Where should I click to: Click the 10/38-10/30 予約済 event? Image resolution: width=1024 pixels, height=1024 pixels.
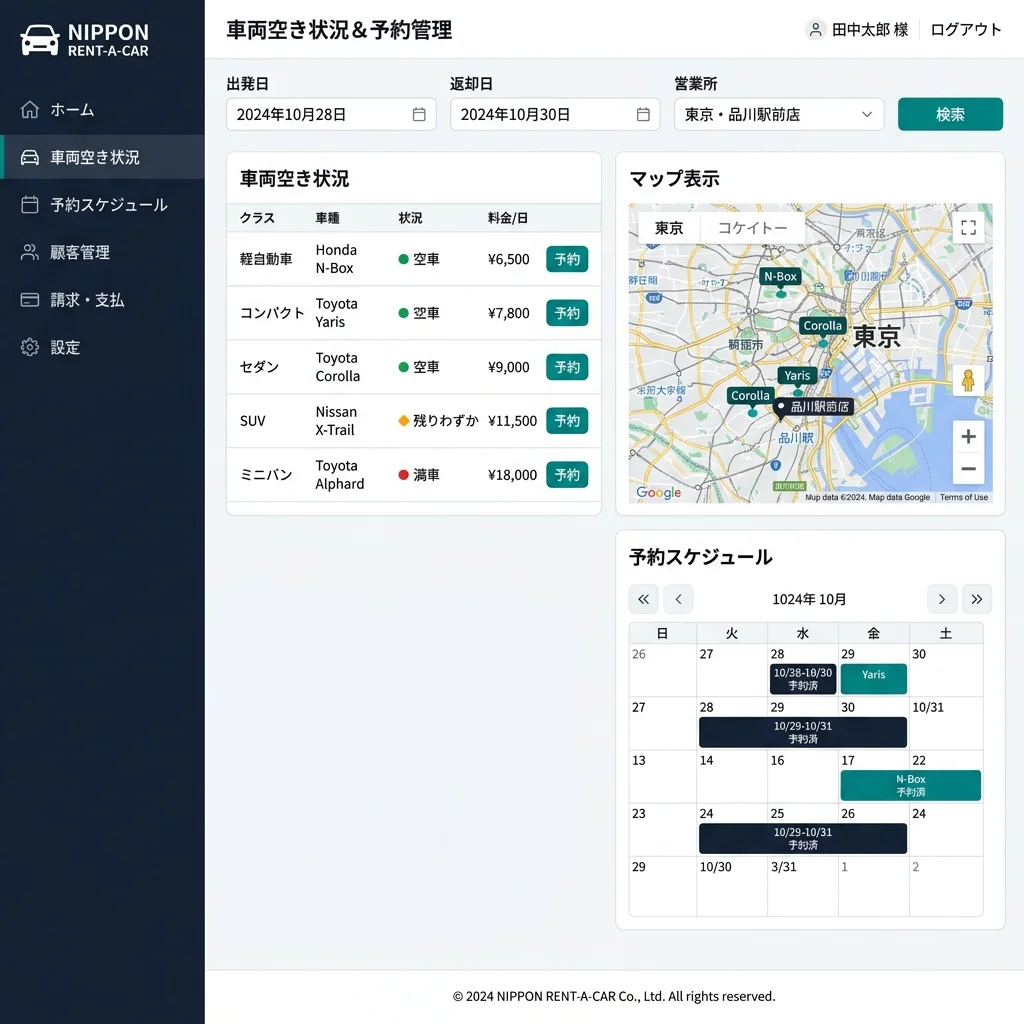click(x=803, y=679)
